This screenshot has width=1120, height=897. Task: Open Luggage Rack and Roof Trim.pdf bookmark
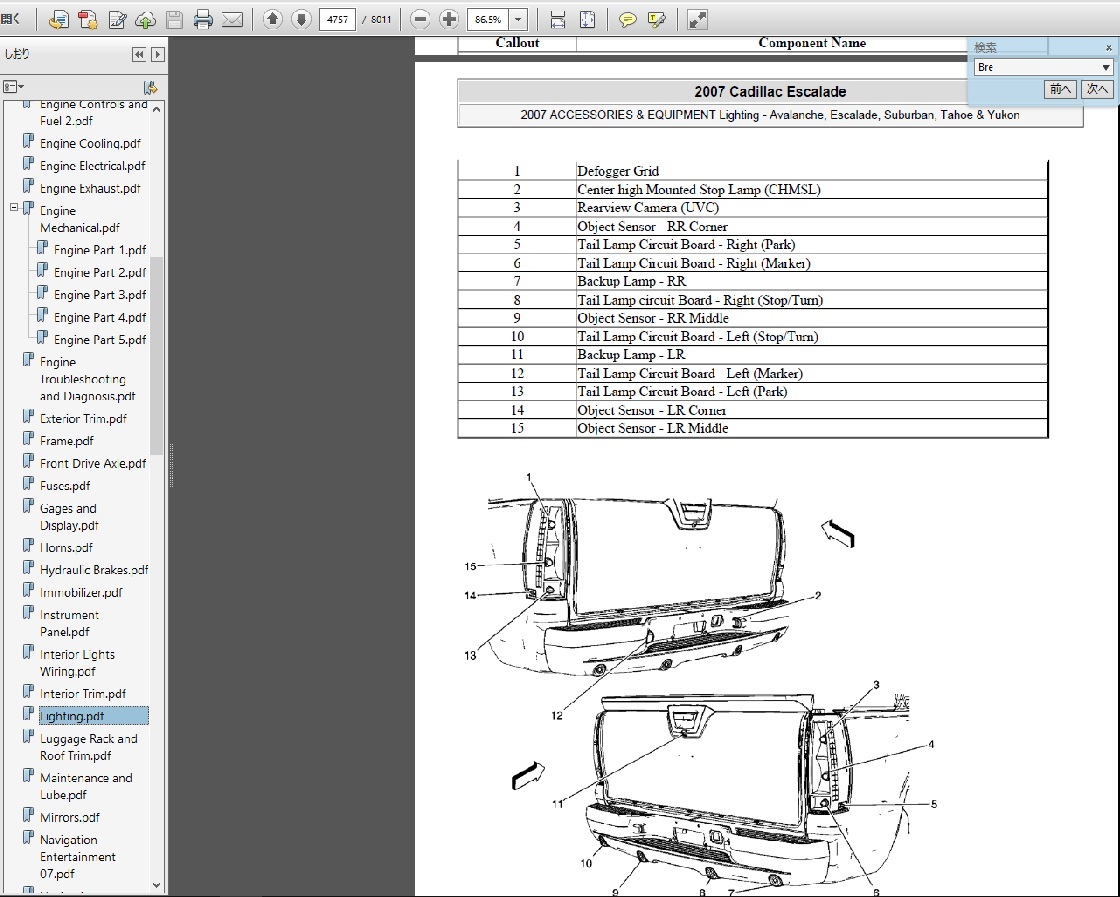(x=89, y=747)
